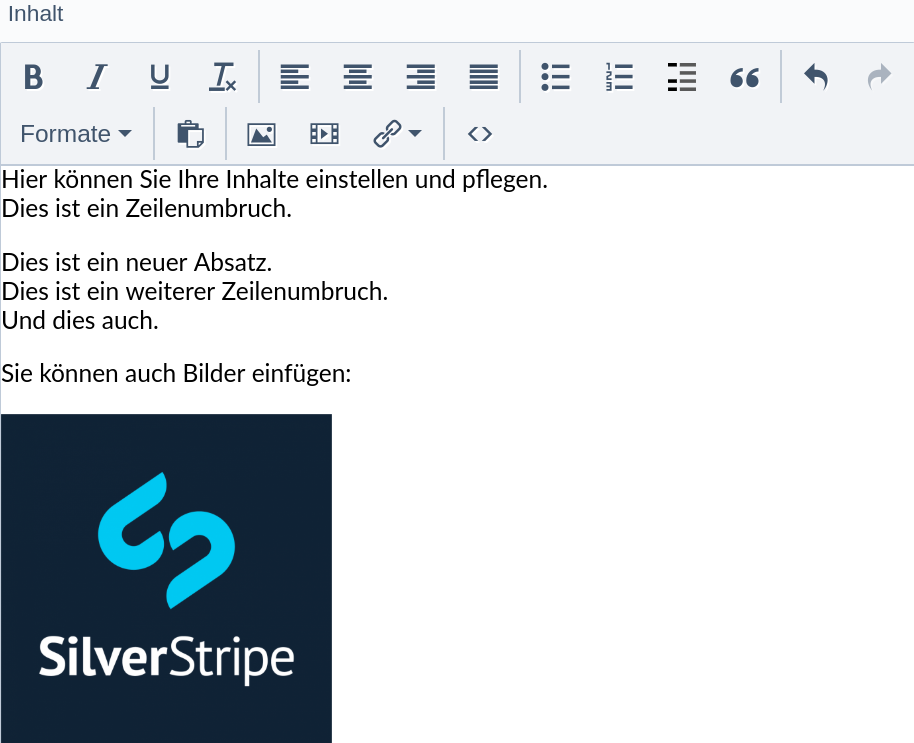
Task: Clear text formatting
Action: (223, 77)
